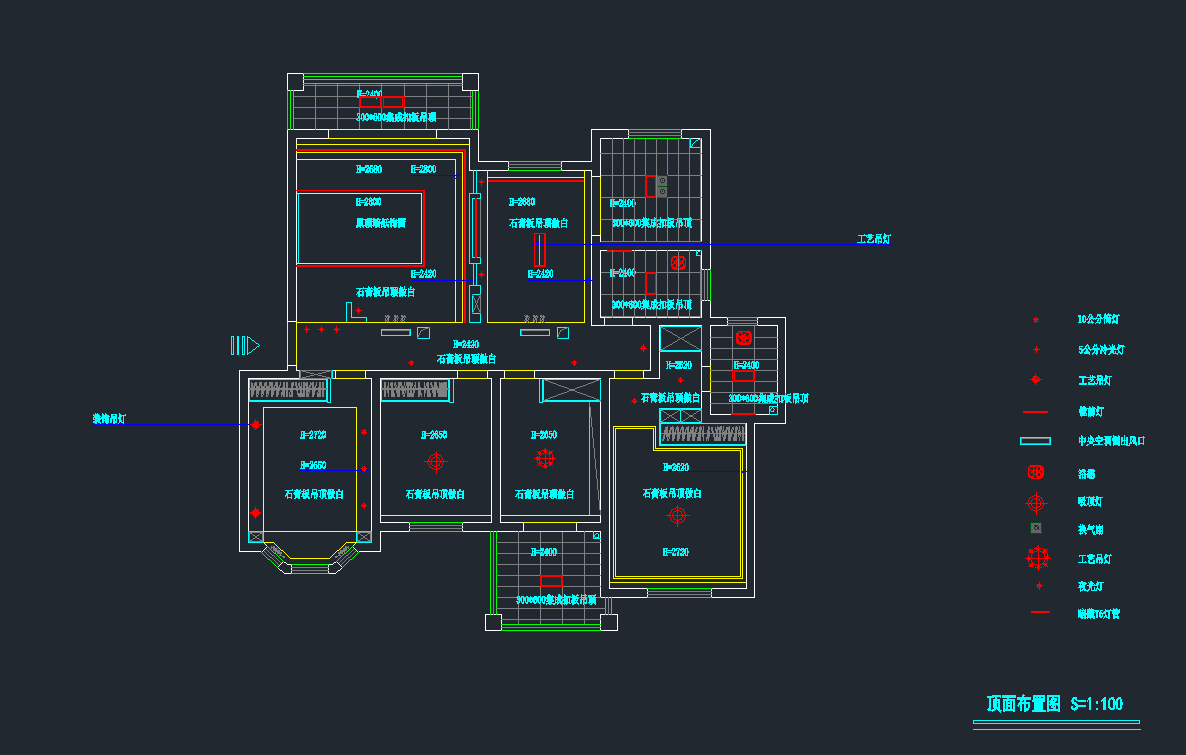Select the entrance arrow marker left of plan
The width and height of the screenshot is (1186, 755).
click(245, 345)
